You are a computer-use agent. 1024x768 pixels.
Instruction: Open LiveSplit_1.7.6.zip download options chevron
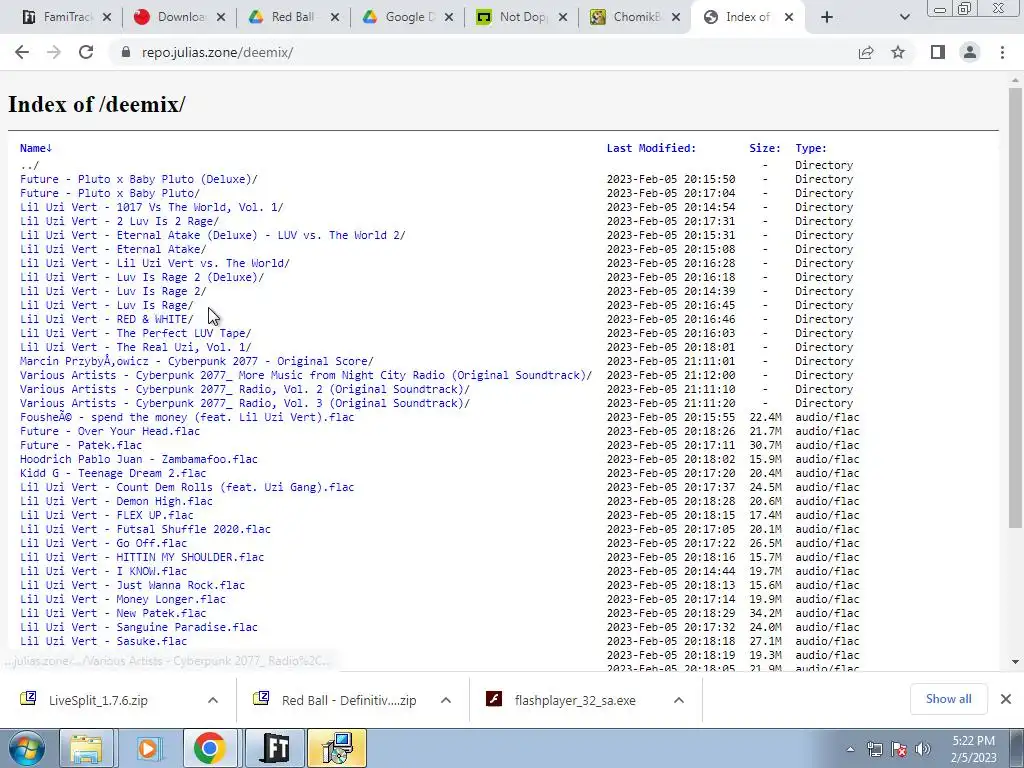213,700
